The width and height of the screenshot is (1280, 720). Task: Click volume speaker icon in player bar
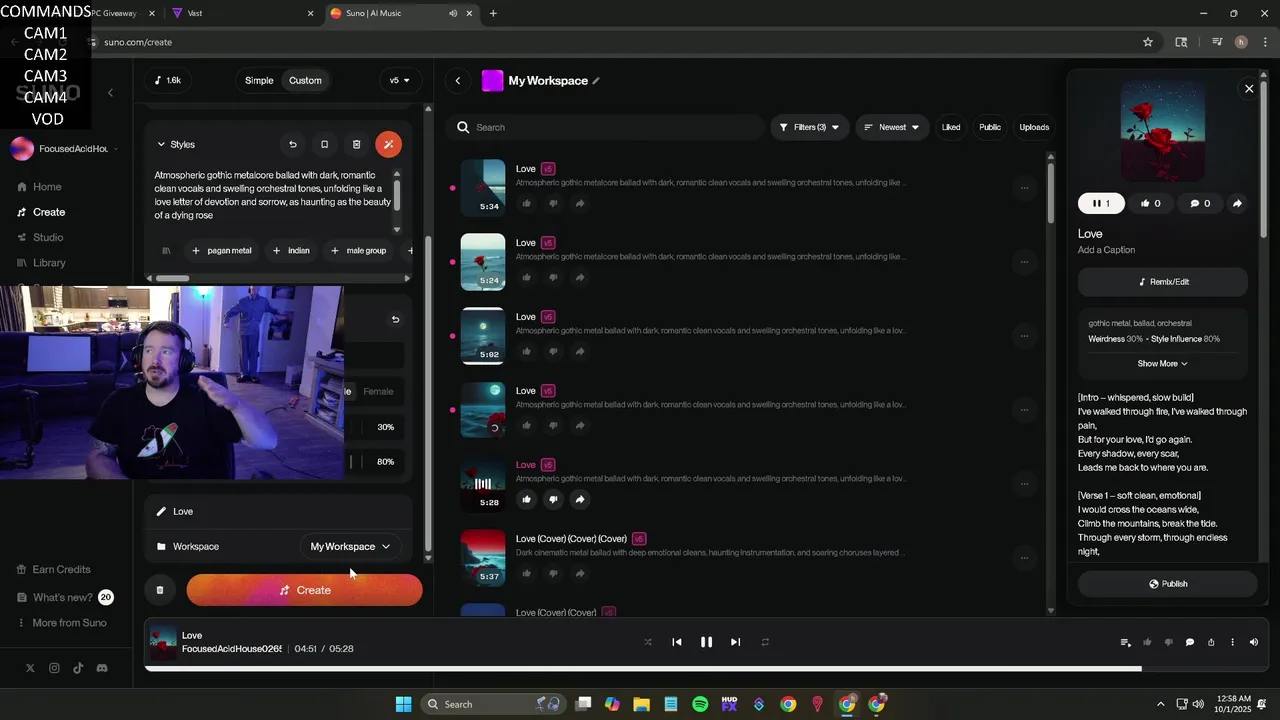click(1254, 642)
